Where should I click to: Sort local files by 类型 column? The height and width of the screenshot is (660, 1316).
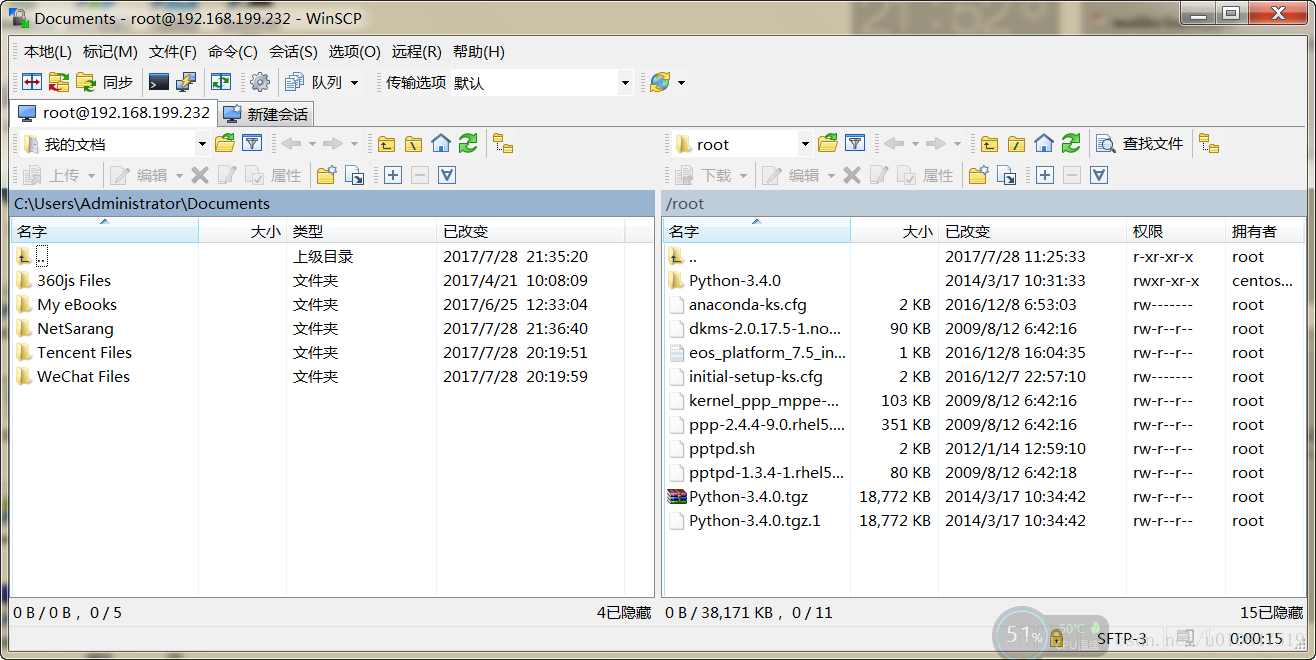pos(361,231)
